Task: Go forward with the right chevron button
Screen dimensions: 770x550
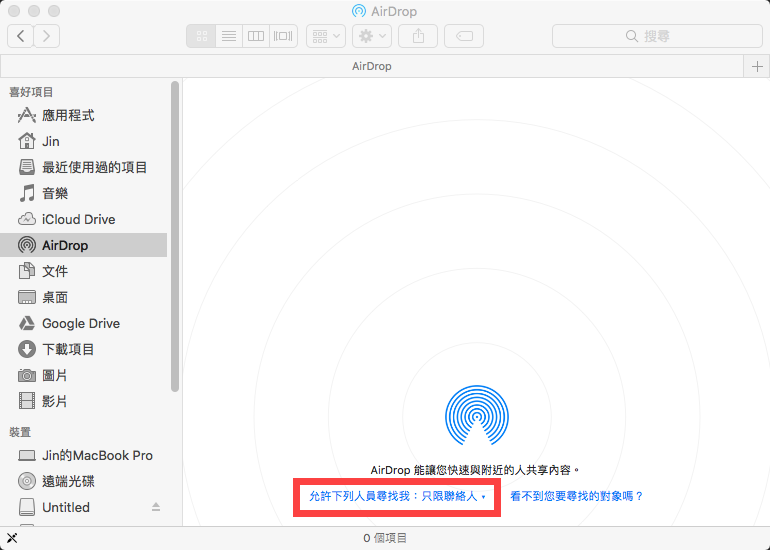Action: point(47,36)
